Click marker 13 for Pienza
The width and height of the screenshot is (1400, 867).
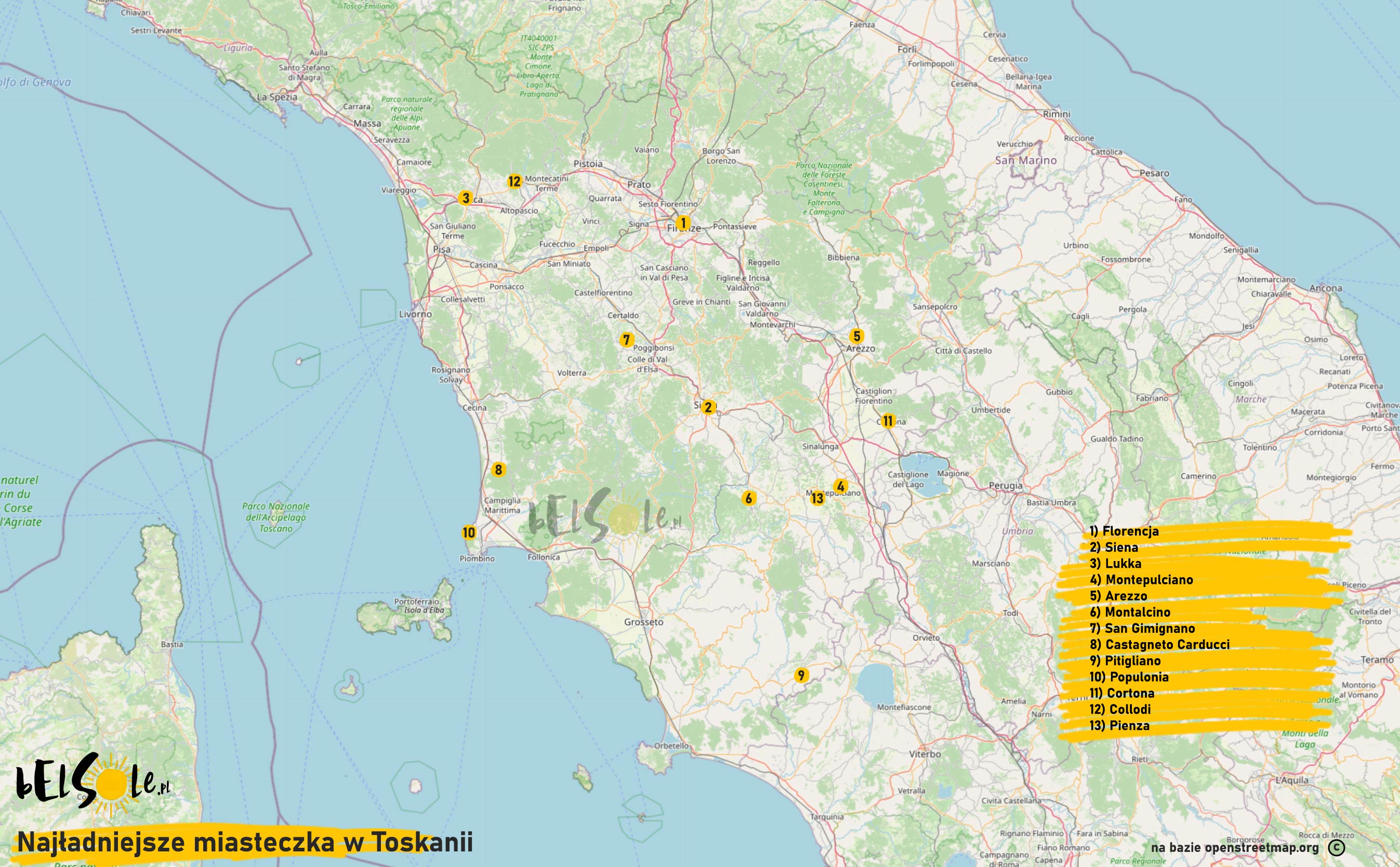coord(817,498)
